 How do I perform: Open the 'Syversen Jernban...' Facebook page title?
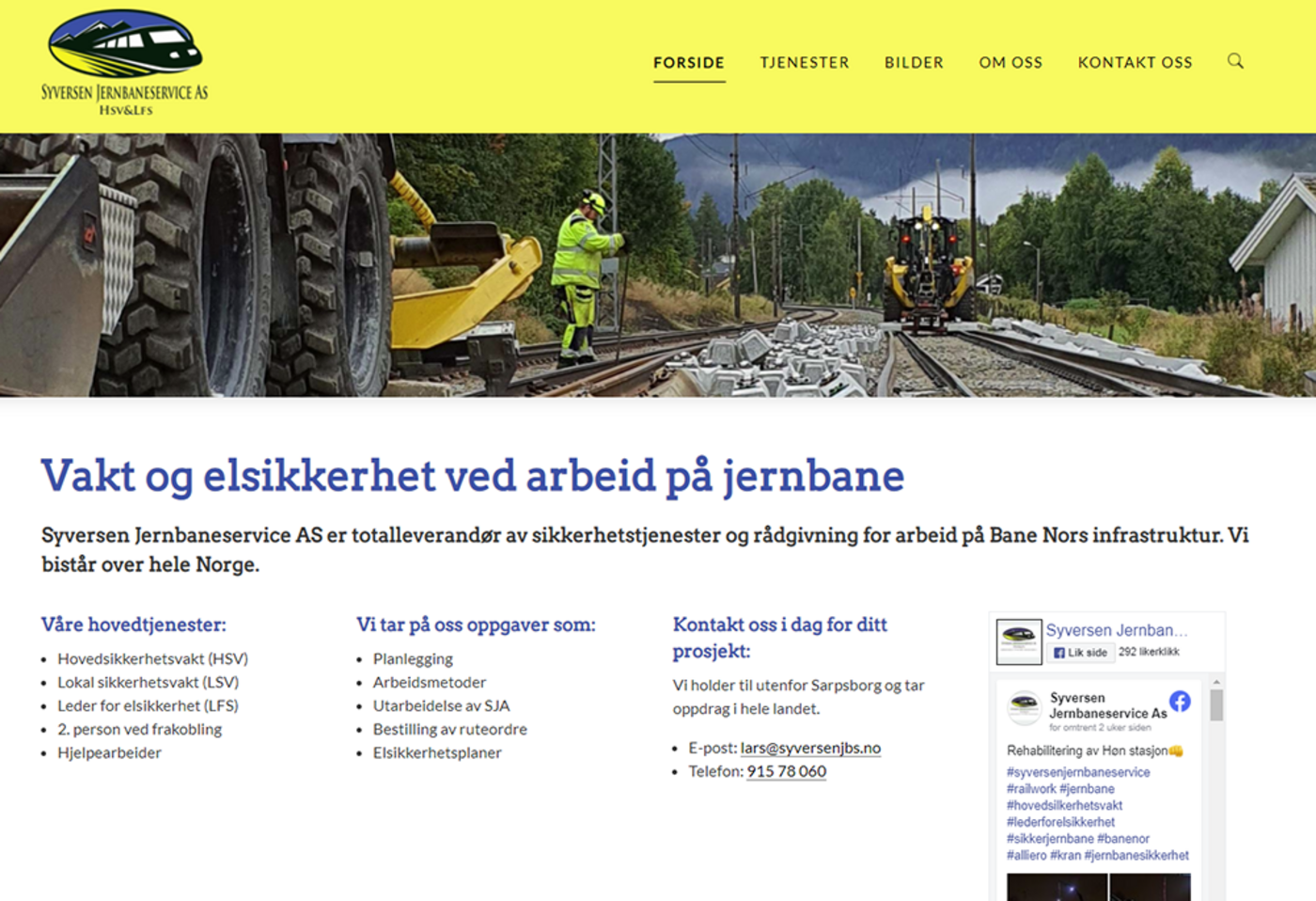click(x=1117, y=630)
